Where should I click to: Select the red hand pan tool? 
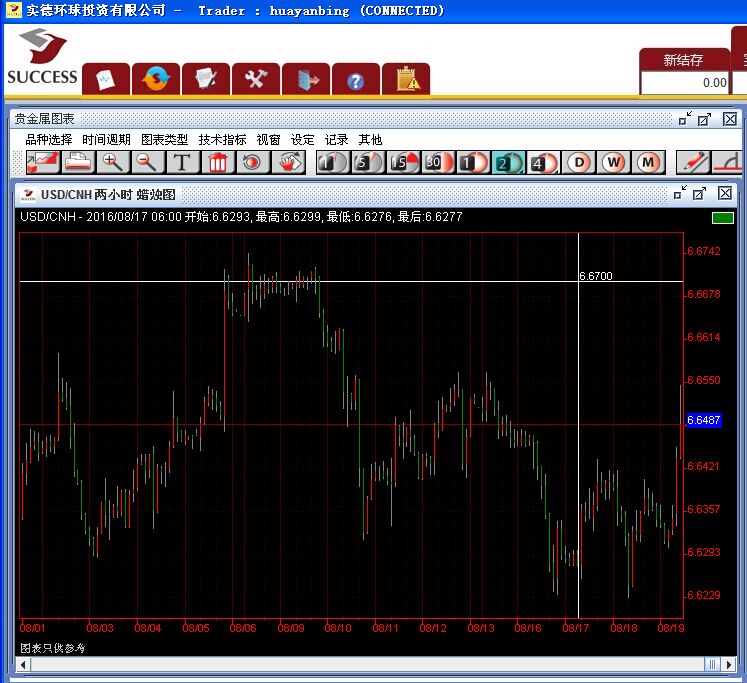pos(288,163)
